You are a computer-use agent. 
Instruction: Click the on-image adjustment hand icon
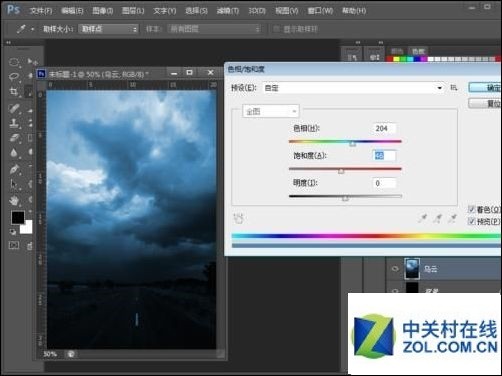pos(238,219)
